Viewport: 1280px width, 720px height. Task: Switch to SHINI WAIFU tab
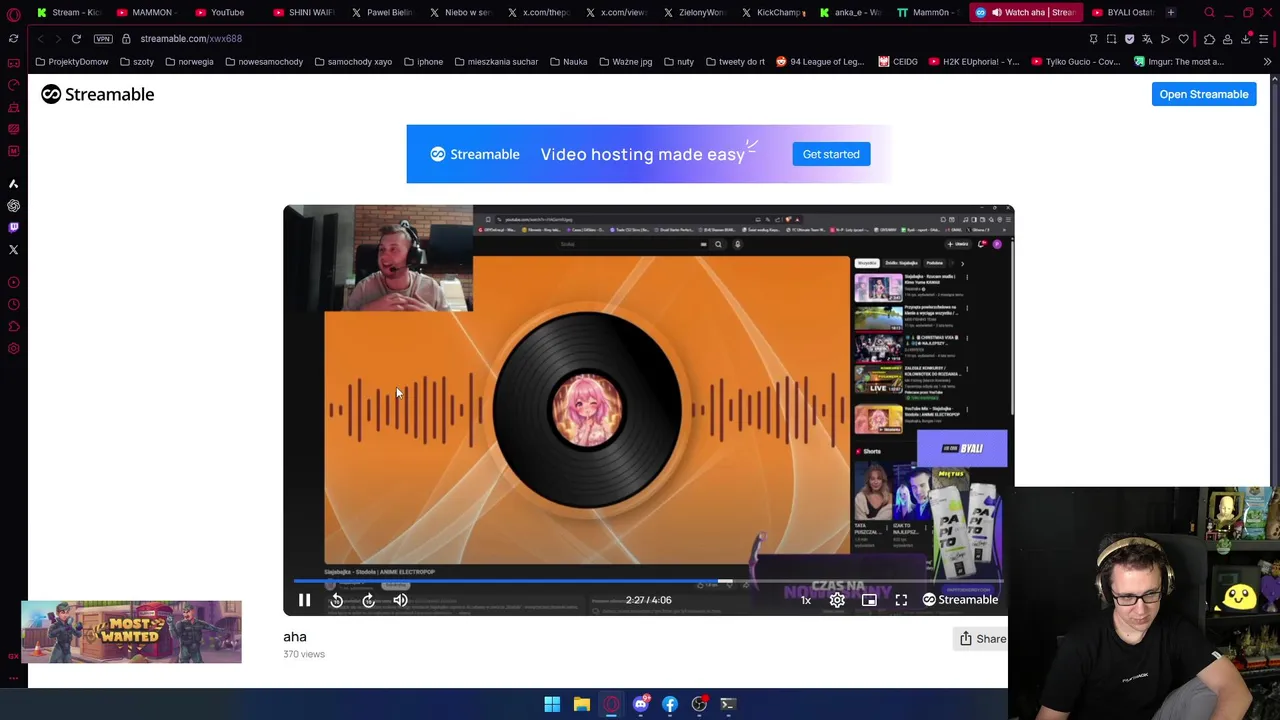coord(303,12)
